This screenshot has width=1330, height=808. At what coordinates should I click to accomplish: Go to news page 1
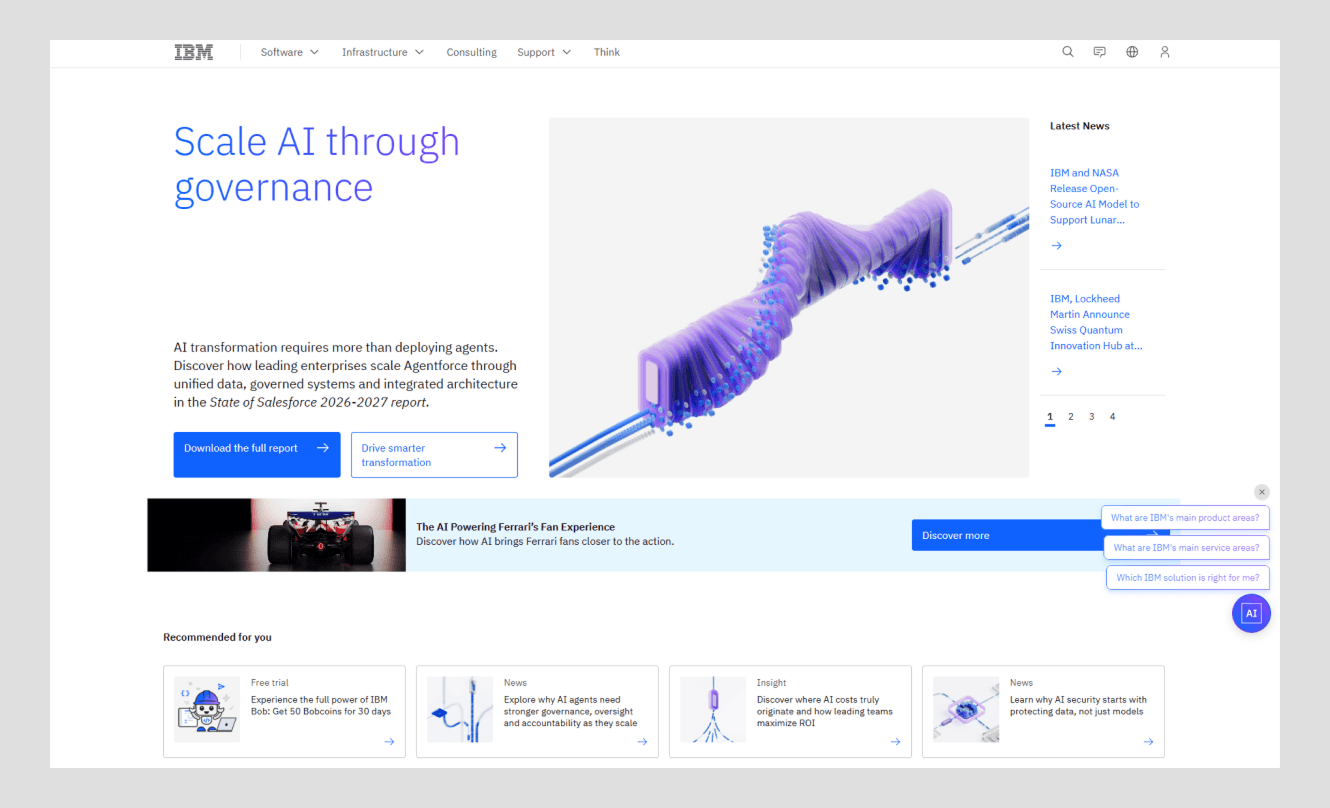1050,417
